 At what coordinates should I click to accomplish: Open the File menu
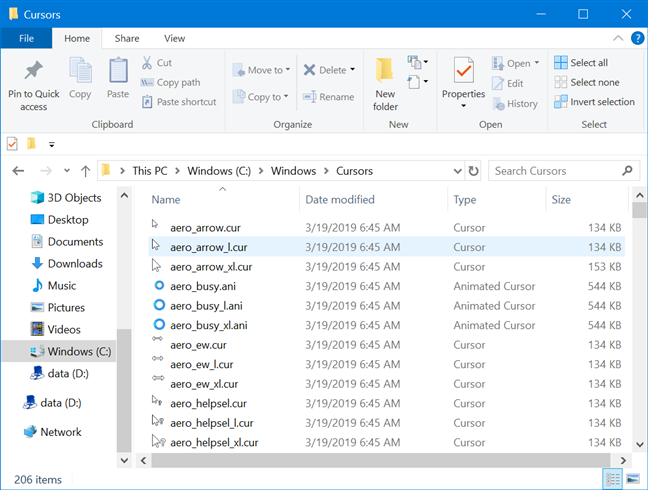point(26,38)
